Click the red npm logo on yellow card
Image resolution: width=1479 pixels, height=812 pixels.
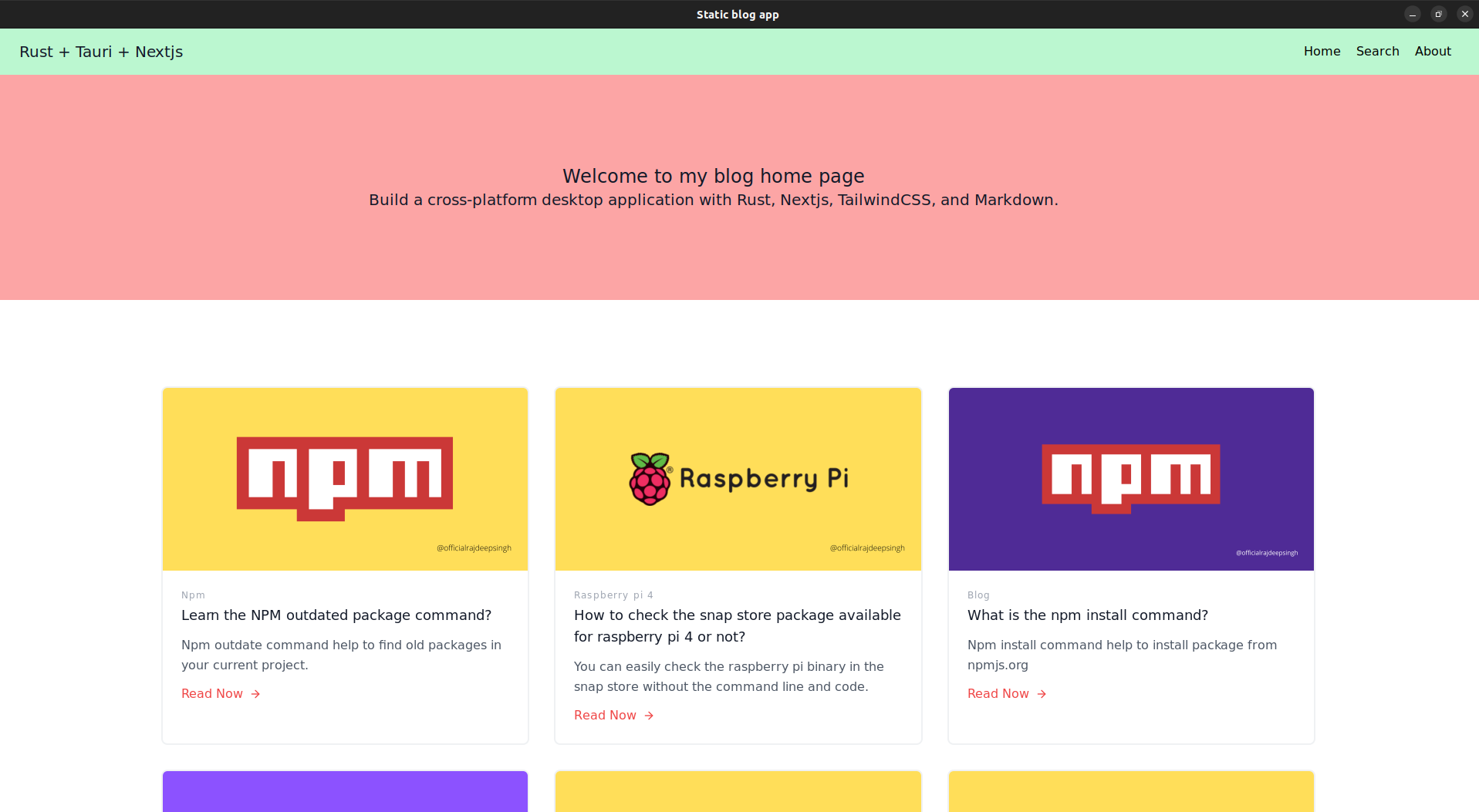[345, 478]
